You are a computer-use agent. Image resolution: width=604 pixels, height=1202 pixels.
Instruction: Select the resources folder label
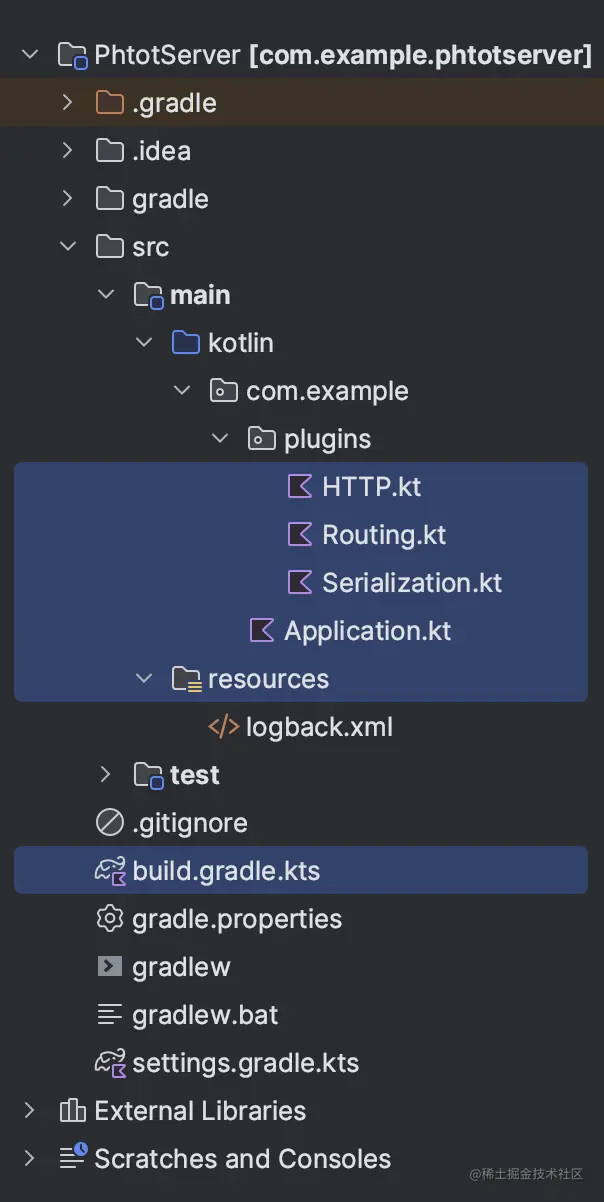coord(268,679)
